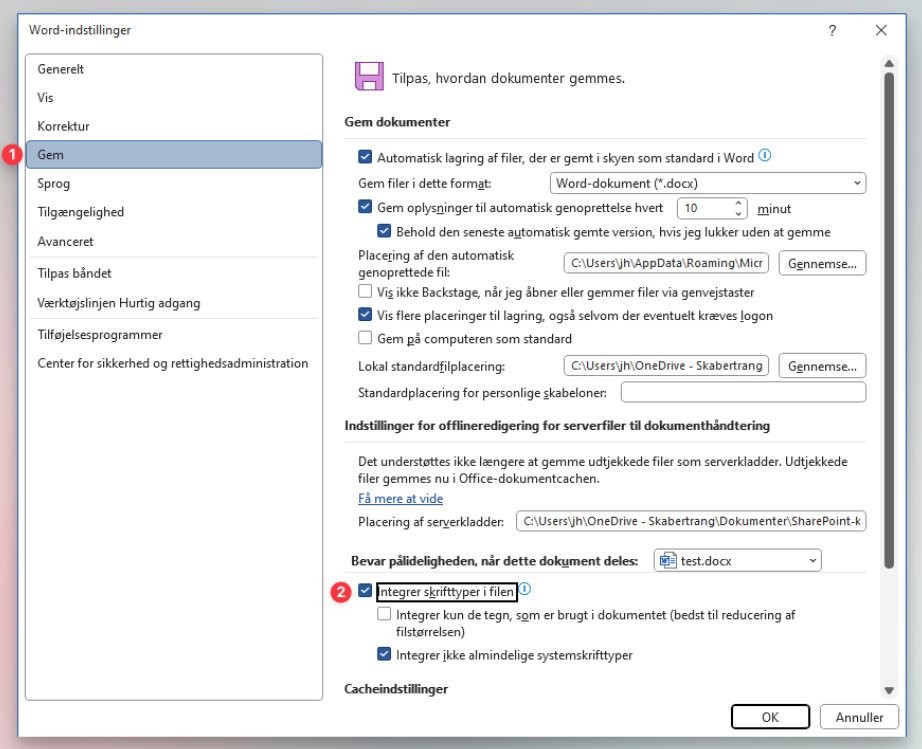This screenshot has width=922, height=749.
Task: Click the dialog help question mark icon
Action: pyautogui.click(x=831, y=30)
